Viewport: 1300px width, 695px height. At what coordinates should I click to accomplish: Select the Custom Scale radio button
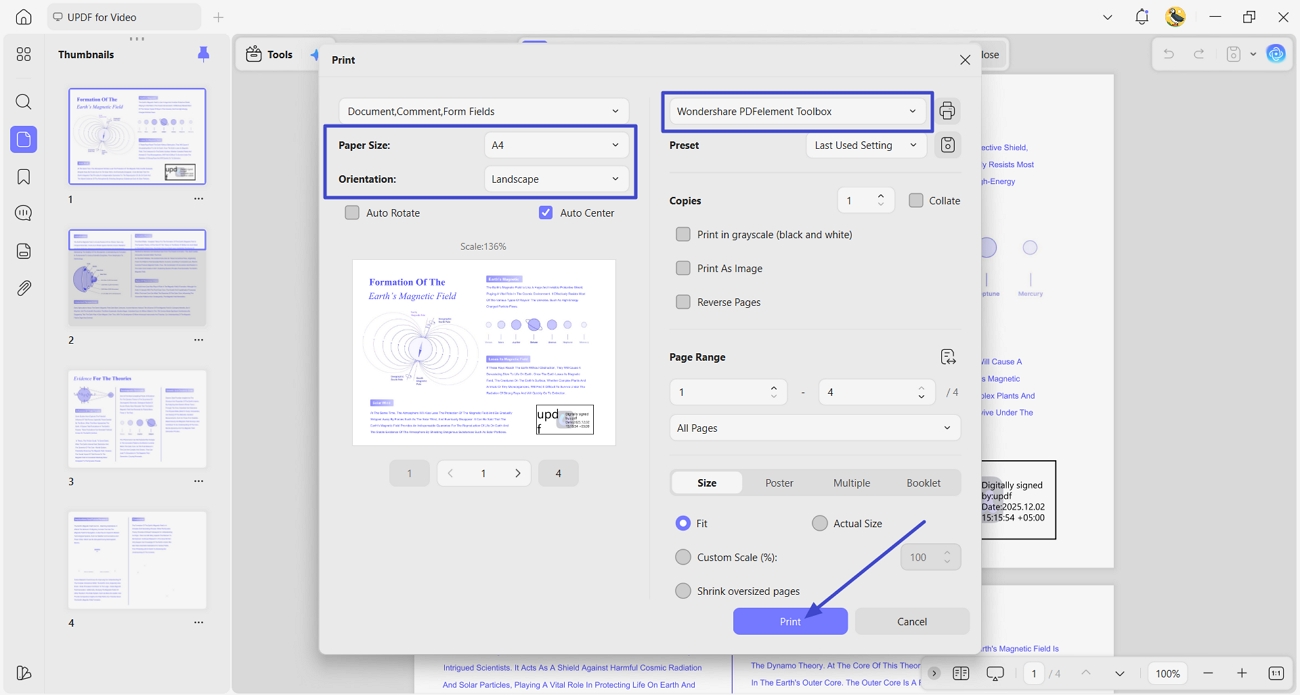683,557
